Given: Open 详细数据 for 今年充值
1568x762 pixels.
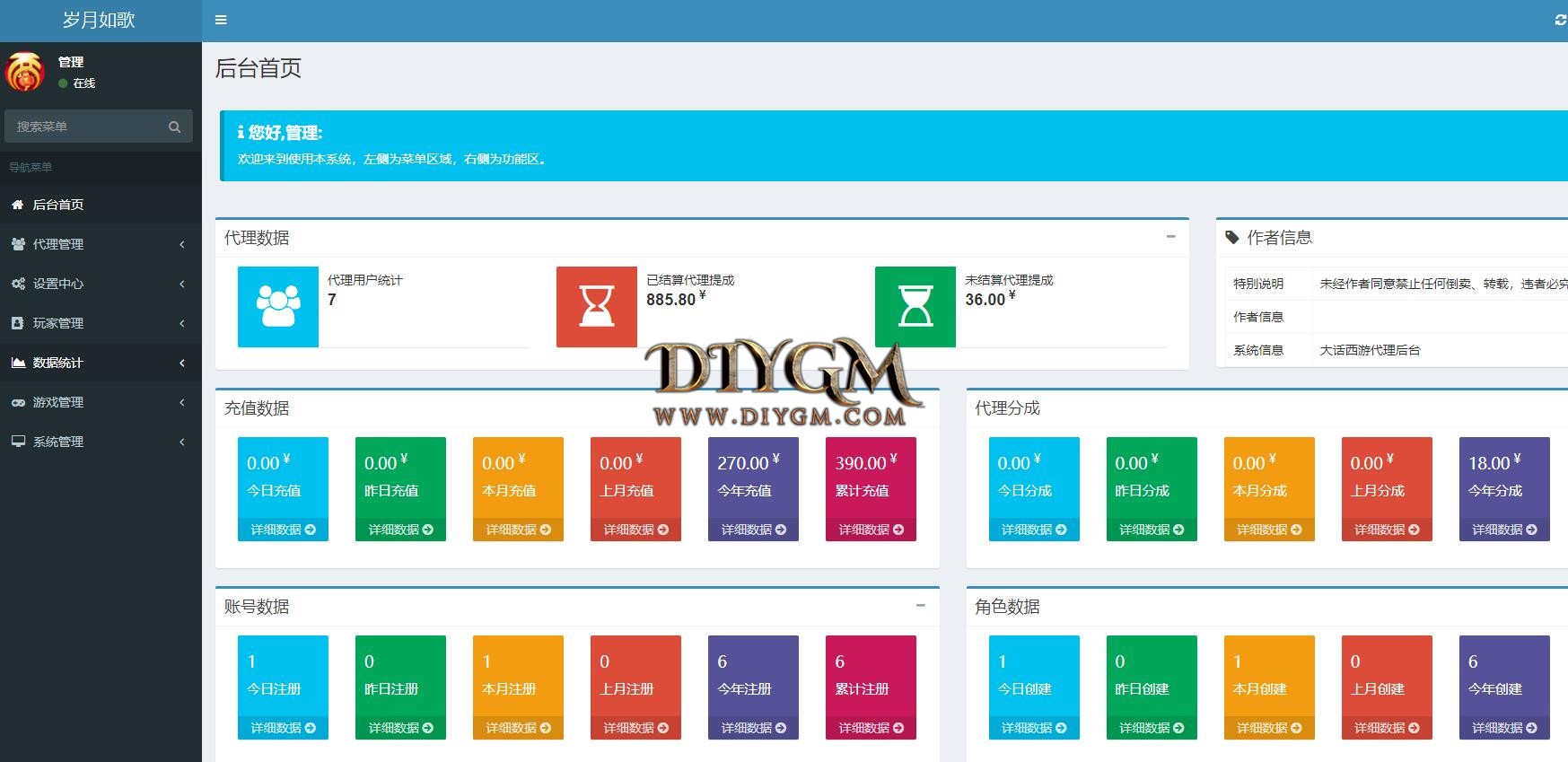Looking at the screenshot, I should pos(753,530).
